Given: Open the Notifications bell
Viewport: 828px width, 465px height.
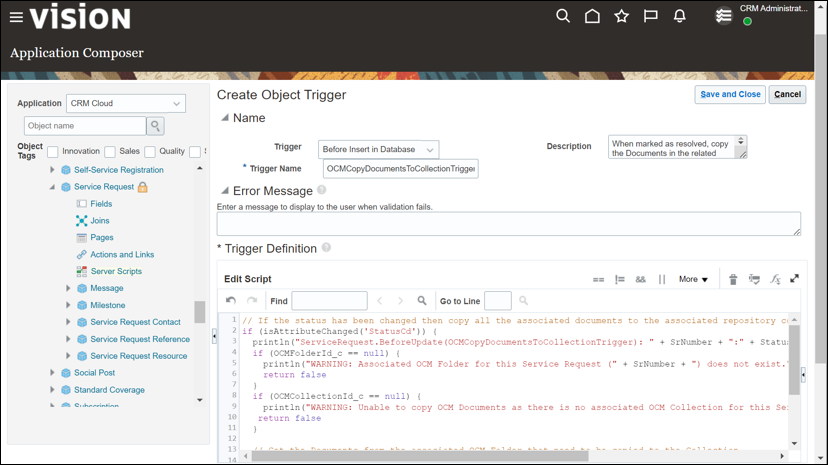Looking at the screenshot, I should (x=680, y=16).
